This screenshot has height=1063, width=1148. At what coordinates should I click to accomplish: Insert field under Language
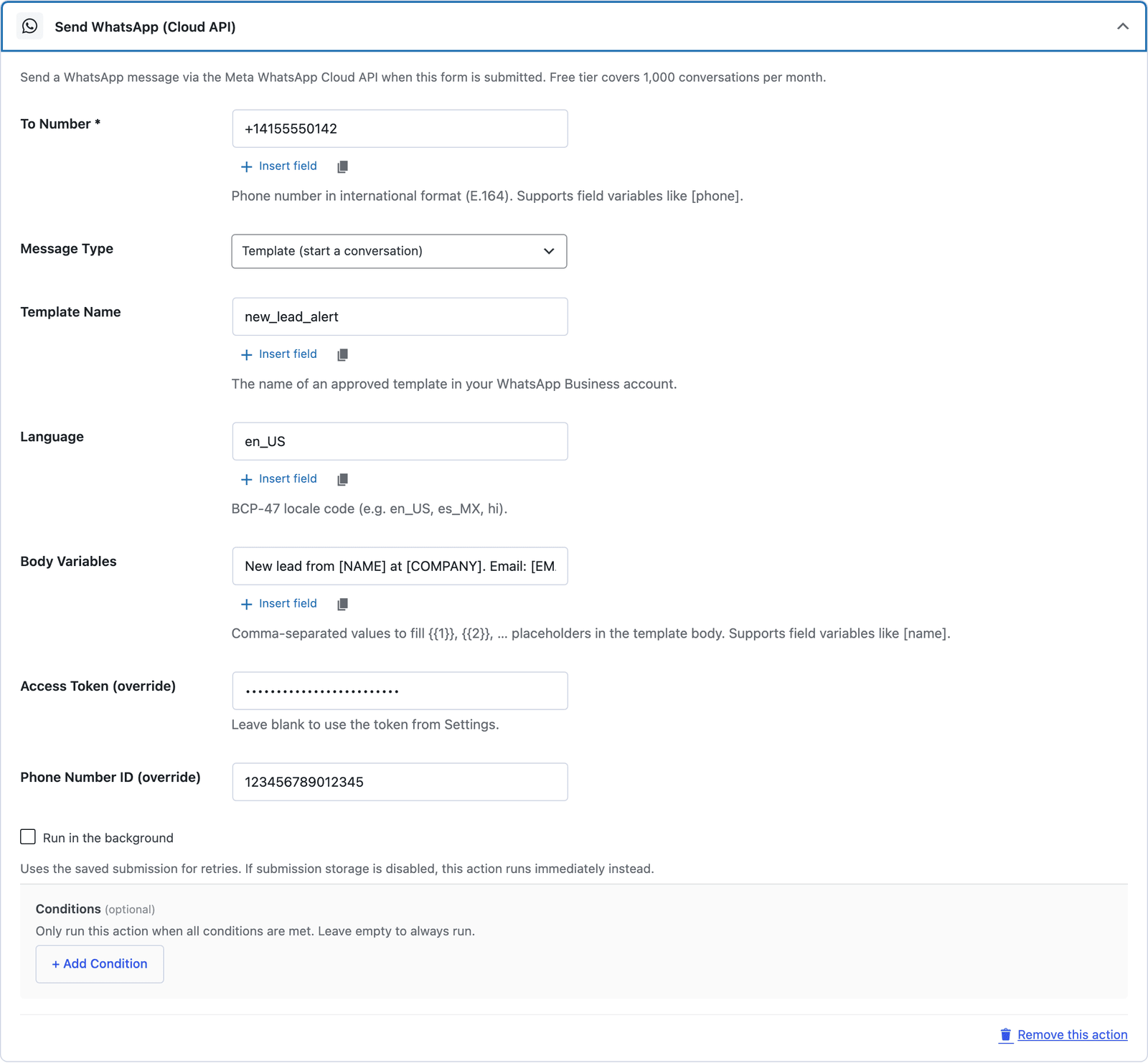(x=288, y=478)
